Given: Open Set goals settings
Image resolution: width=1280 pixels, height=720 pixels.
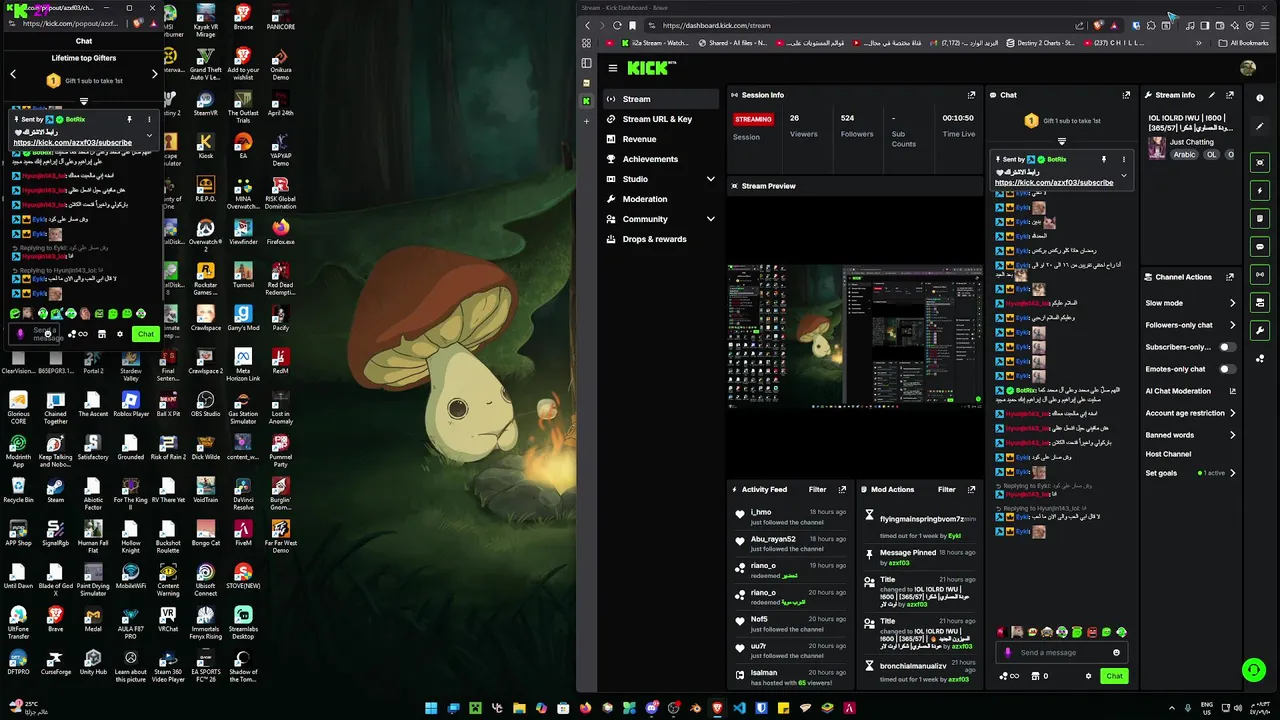Looking at the screenshot, I should point(1190,473).
